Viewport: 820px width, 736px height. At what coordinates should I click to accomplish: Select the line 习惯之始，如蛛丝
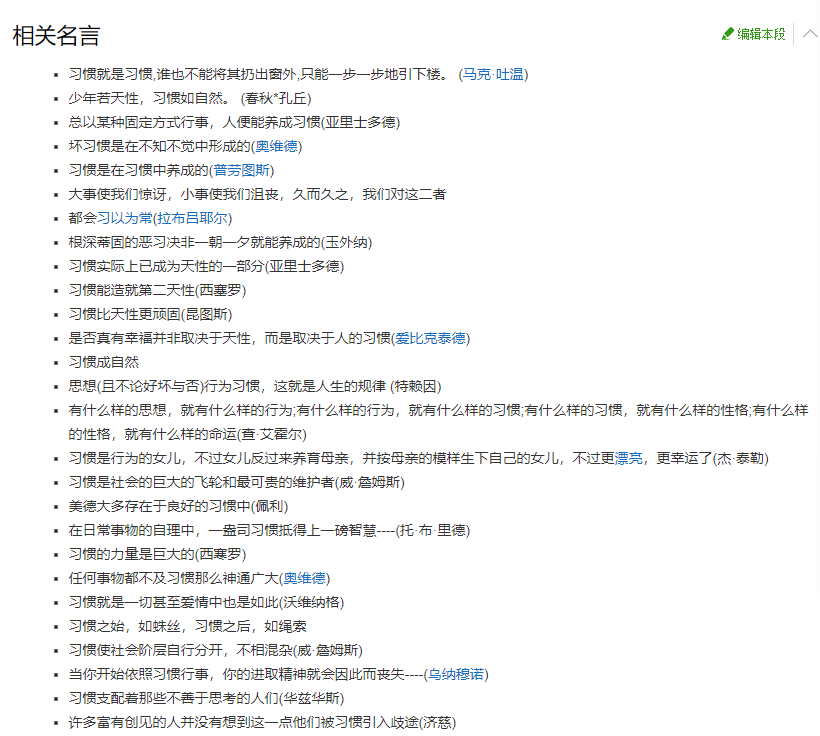coord(187,626)
